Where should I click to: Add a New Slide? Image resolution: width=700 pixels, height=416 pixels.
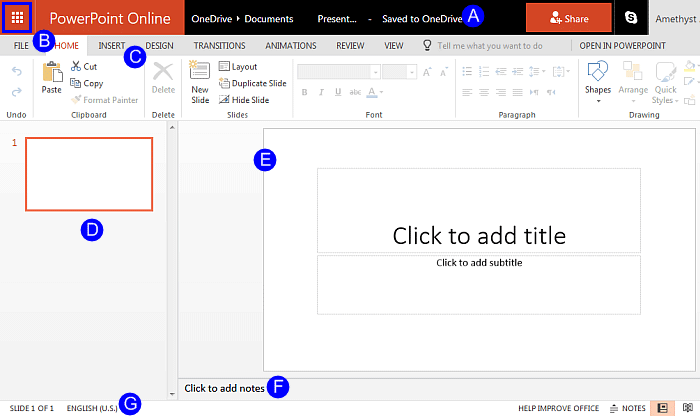pos(200,83)
